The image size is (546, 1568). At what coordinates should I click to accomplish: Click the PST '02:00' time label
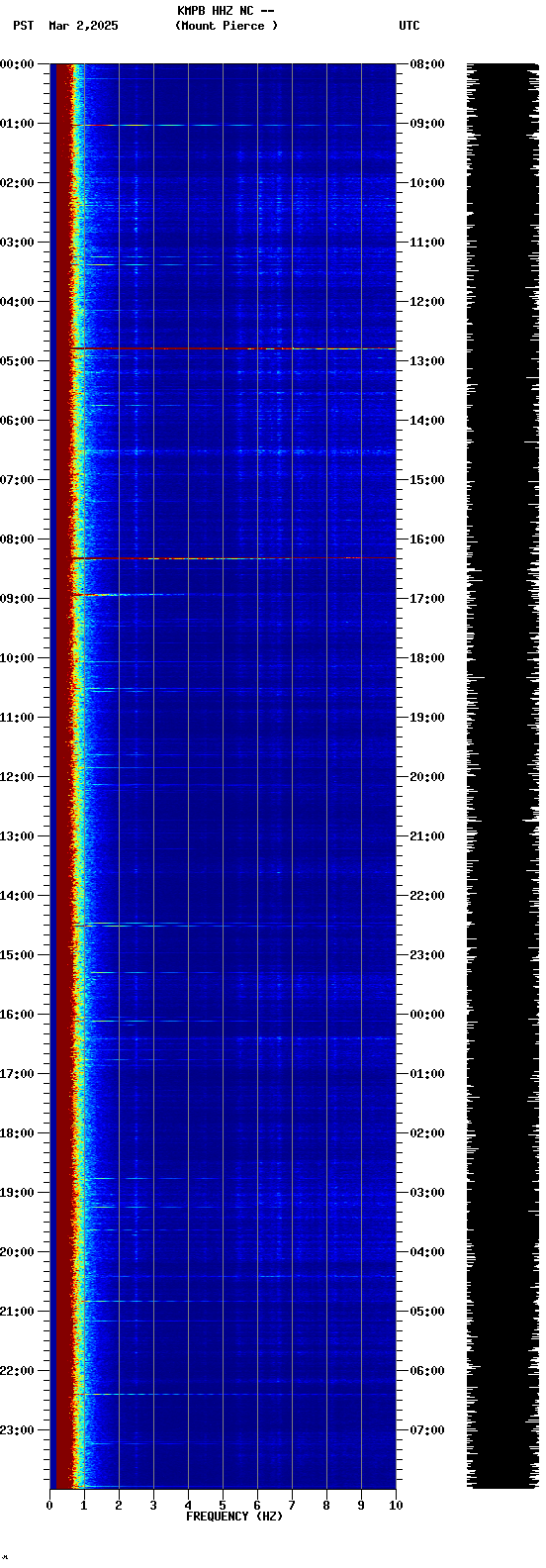[17, 183]
